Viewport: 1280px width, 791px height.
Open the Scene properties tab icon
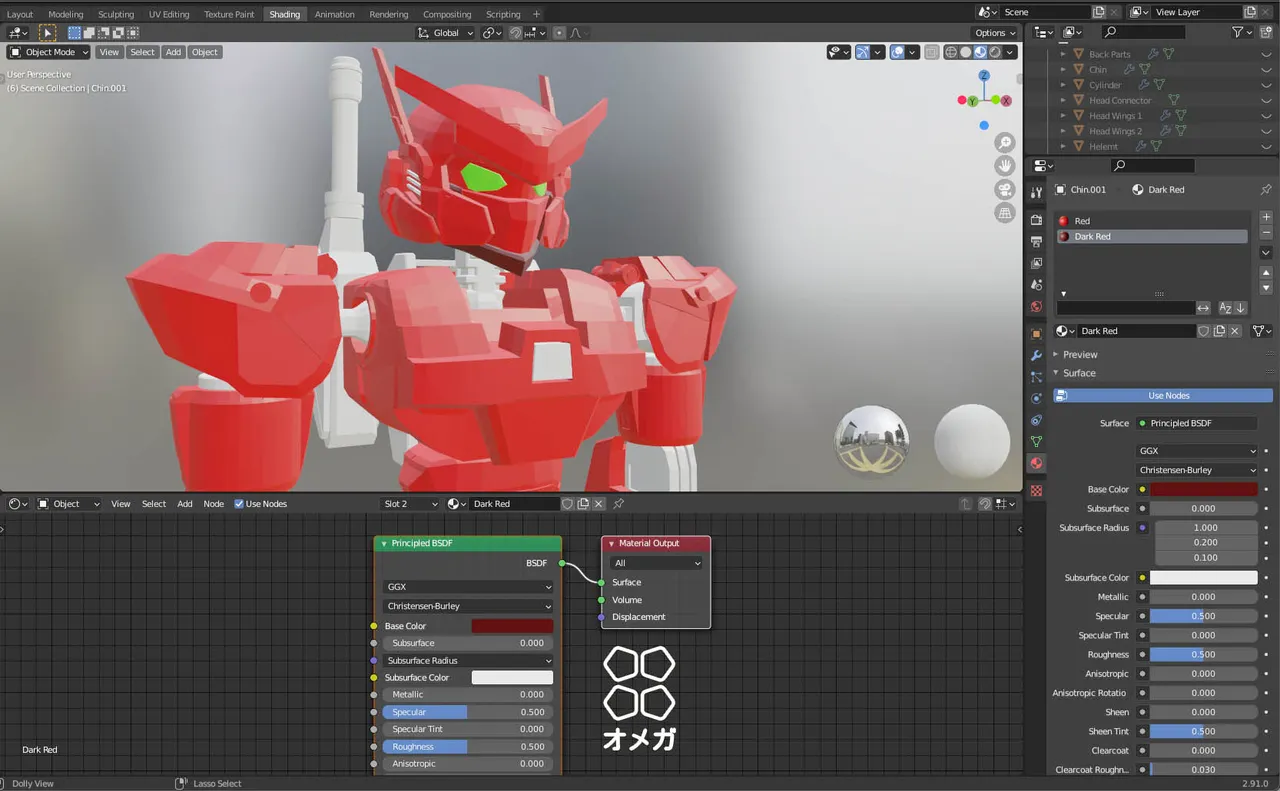1036,285
